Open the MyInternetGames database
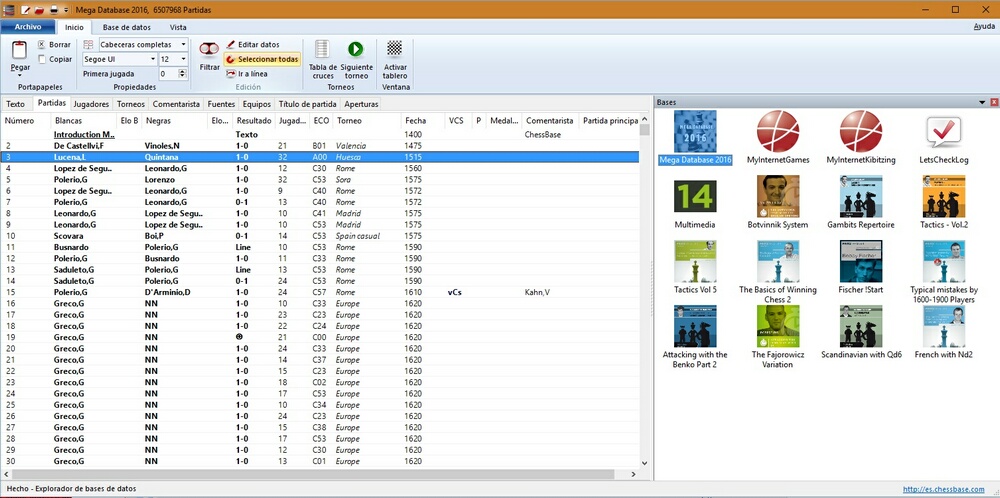This screenshot has width=1000, height=498. tap(777, 131)
